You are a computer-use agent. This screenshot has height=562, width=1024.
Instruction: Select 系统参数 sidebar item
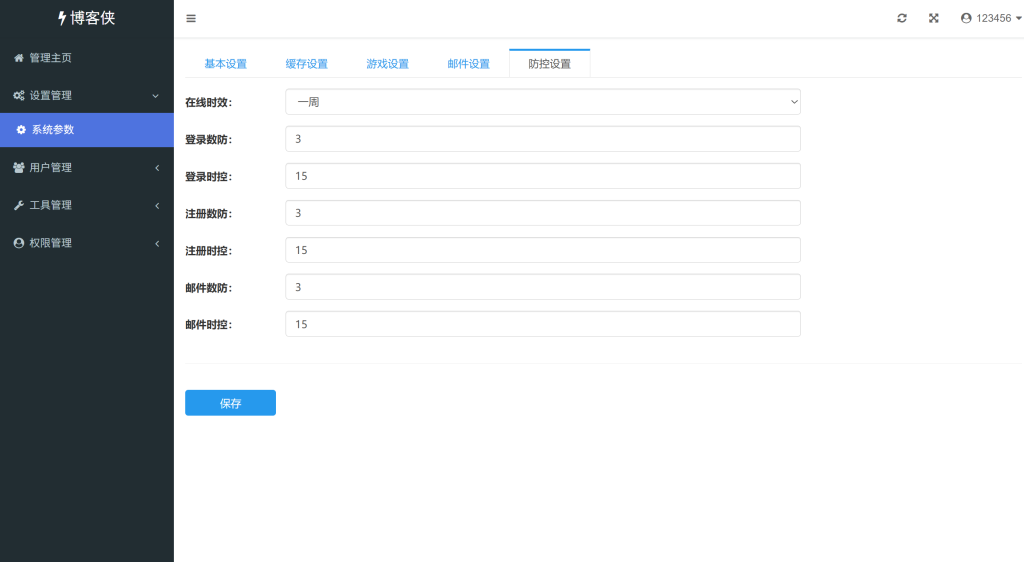(x=87, y=130)
